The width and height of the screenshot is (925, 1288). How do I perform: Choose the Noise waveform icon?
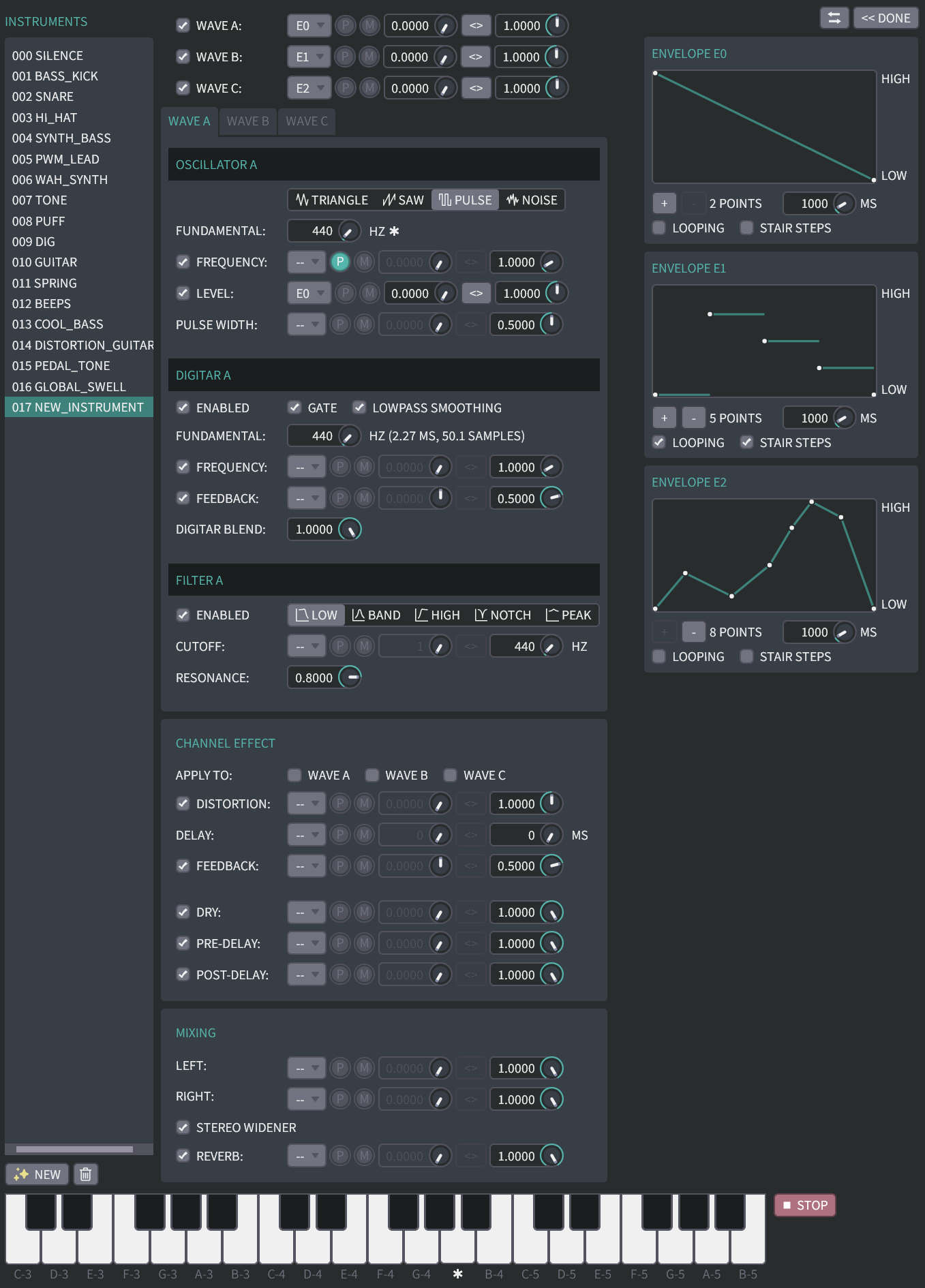(x=532, y=200)
